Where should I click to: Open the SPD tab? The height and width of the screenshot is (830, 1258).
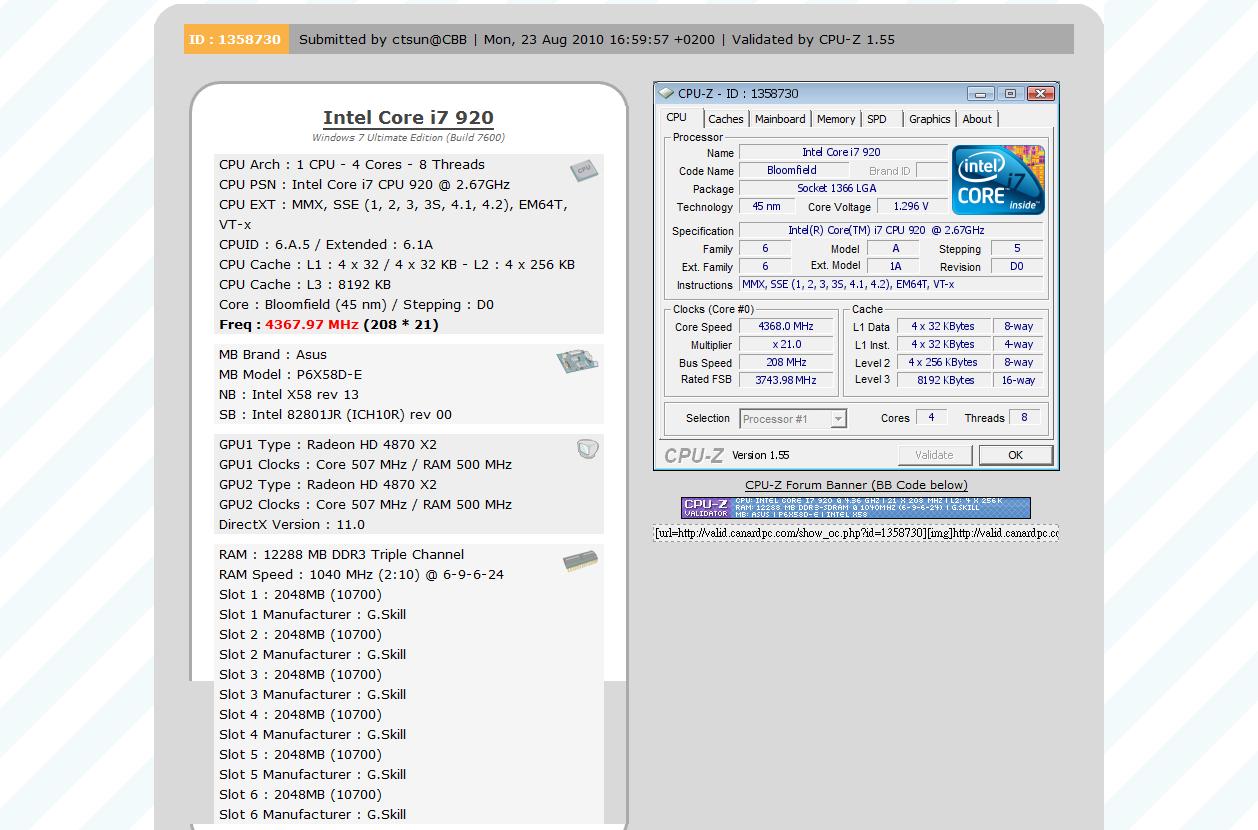877,119
